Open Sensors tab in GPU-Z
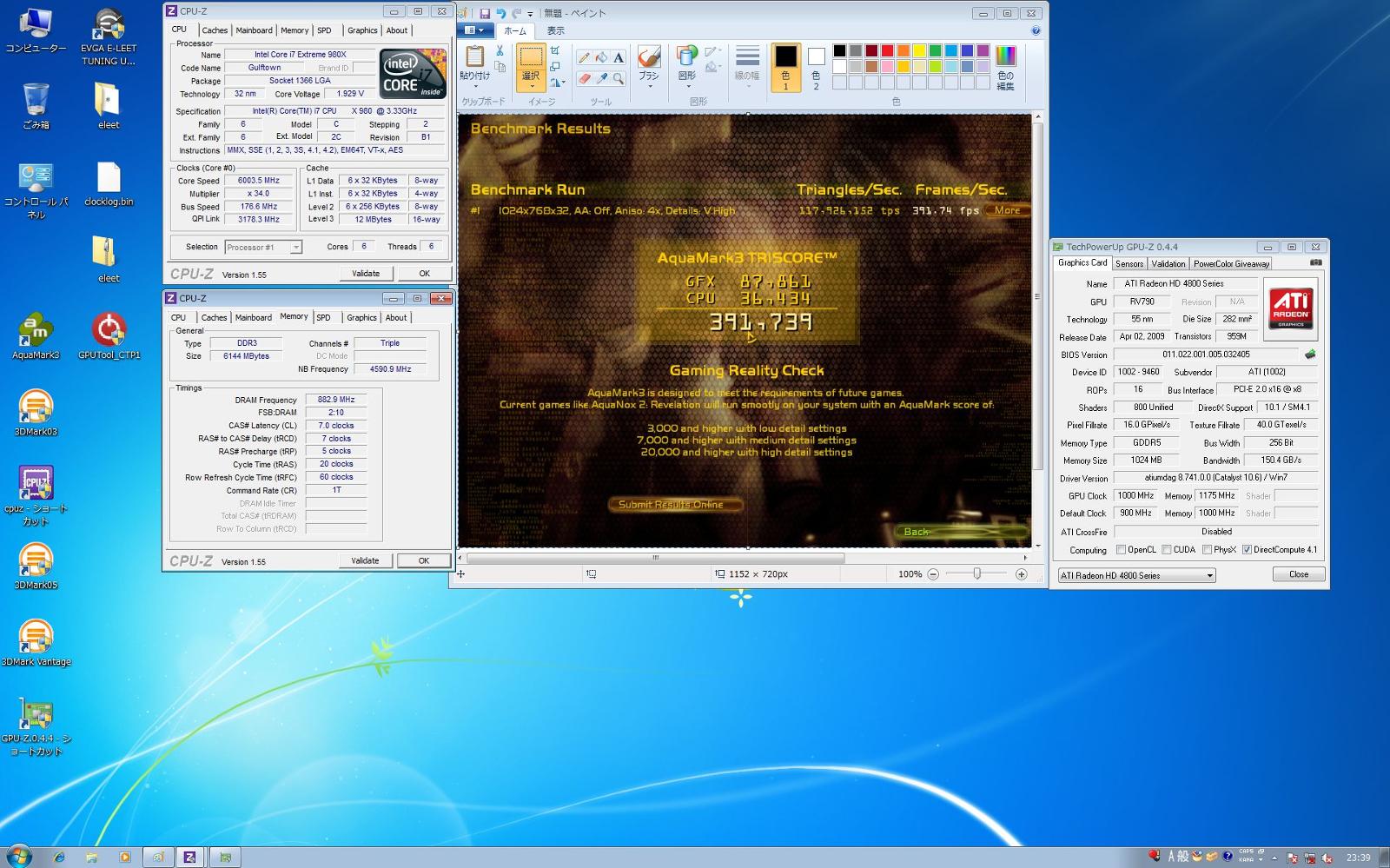Image resolution: width=1390 pixels, height=868 pixels. (1129, 263)
